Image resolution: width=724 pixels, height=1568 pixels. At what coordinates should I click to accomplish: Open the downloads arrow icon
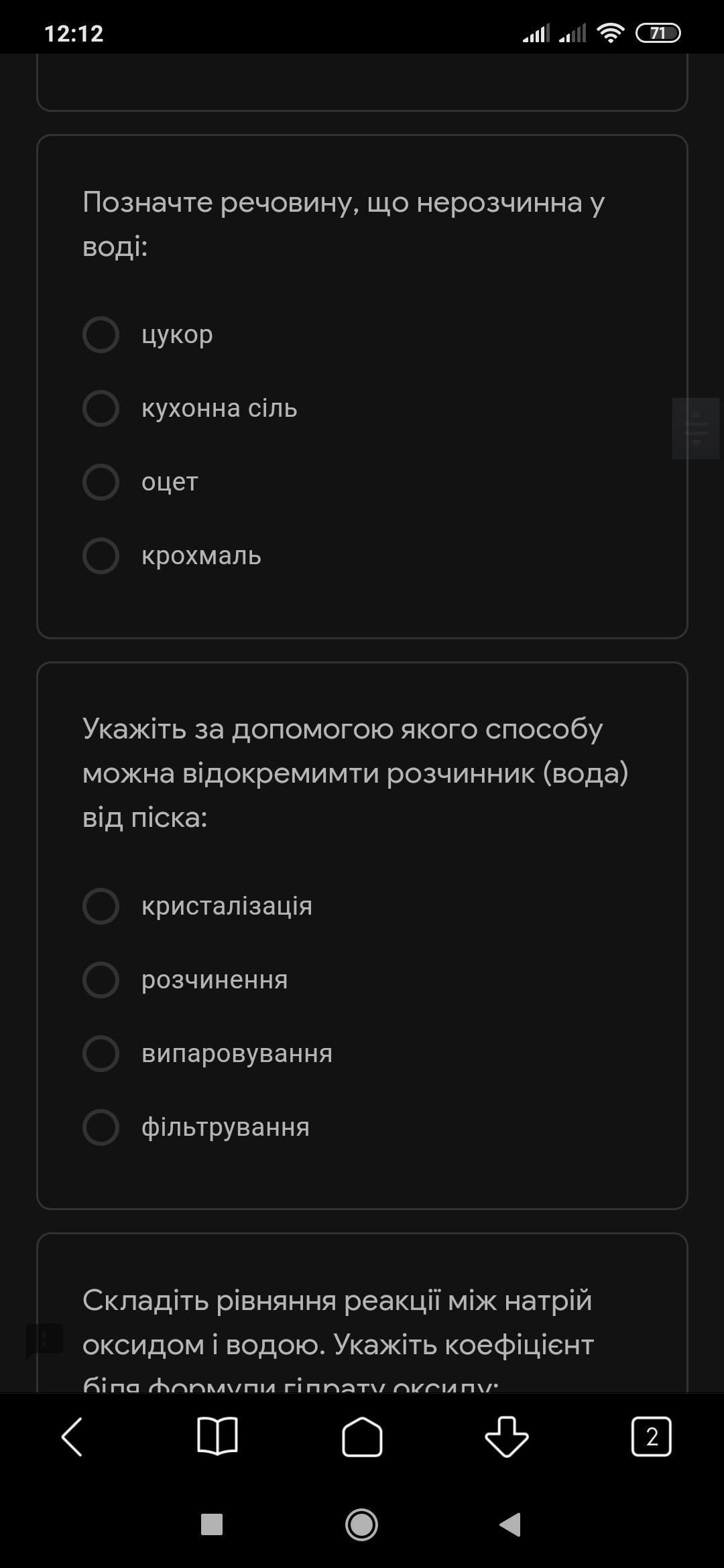507,1437
